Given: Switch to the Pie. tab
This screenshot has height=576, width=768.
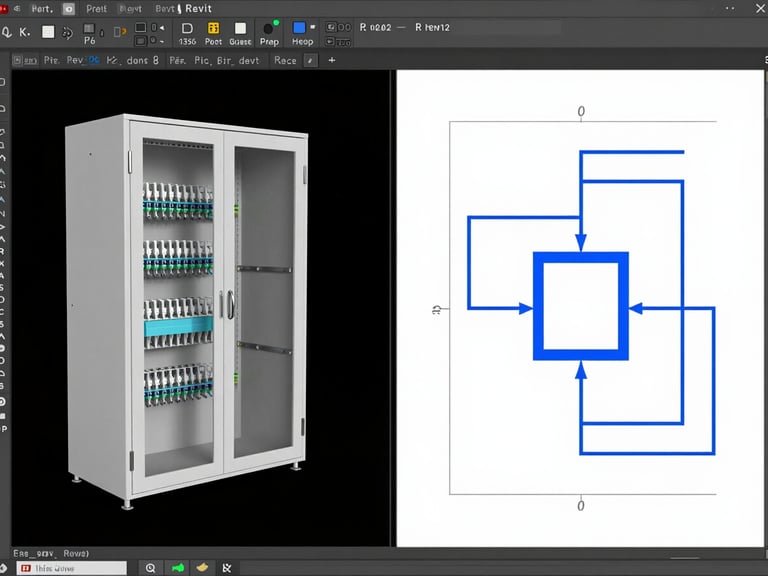Looking at the screenshot, I should click(x=51, y=60).
